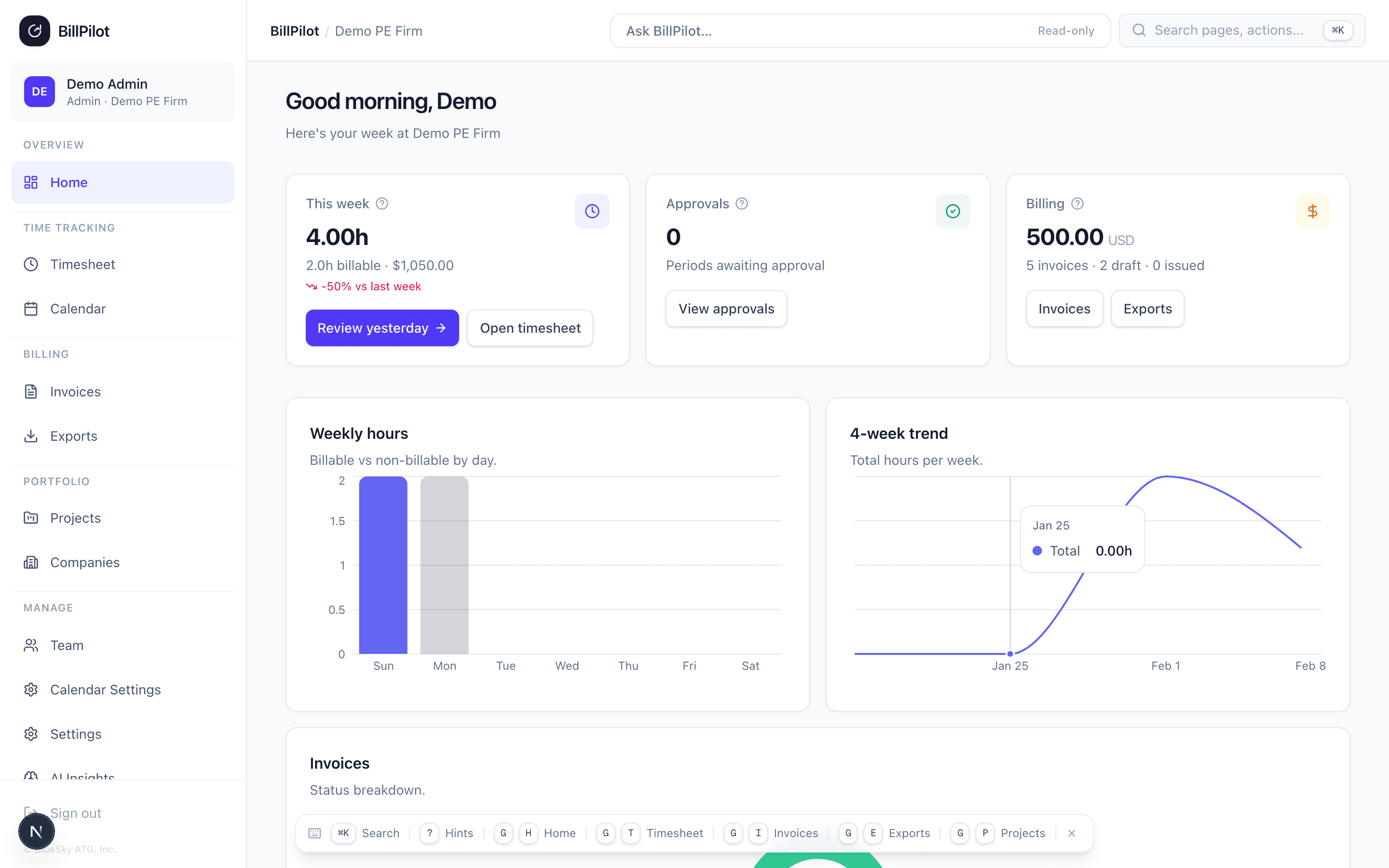The image size is (1389, 868).
Task: Click View approvals
Action: (x=726, y=308)
